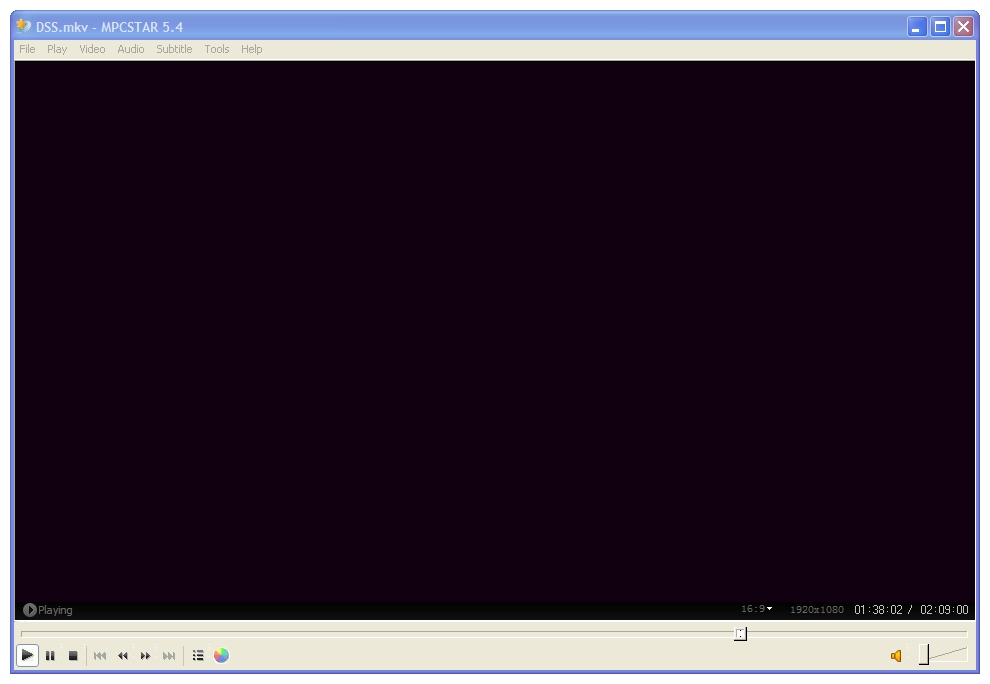Screen dimensions: 990x684
Task: Expand the 16:9 aspect ratio dropdown
Action: coord(756,609)
